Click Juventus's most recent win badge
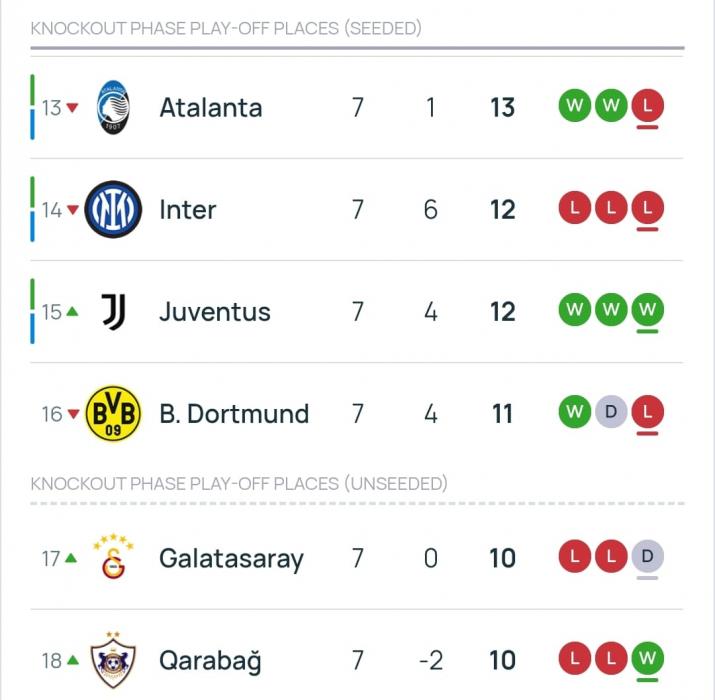Viewport: 715px width, 700px height. coord(648,309)
